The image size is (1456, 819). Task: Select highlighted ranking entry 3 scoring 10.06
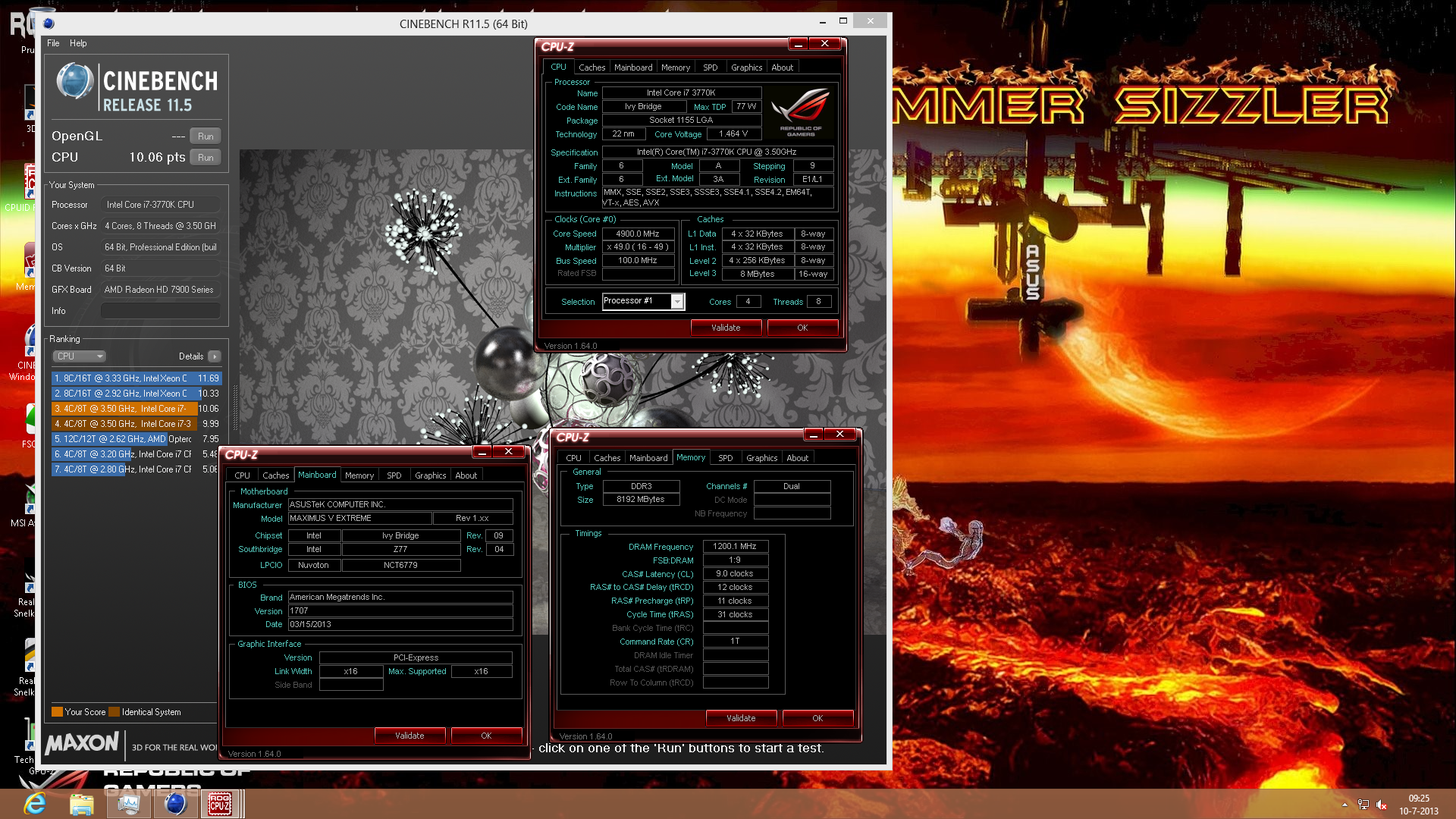pos(136,408)
